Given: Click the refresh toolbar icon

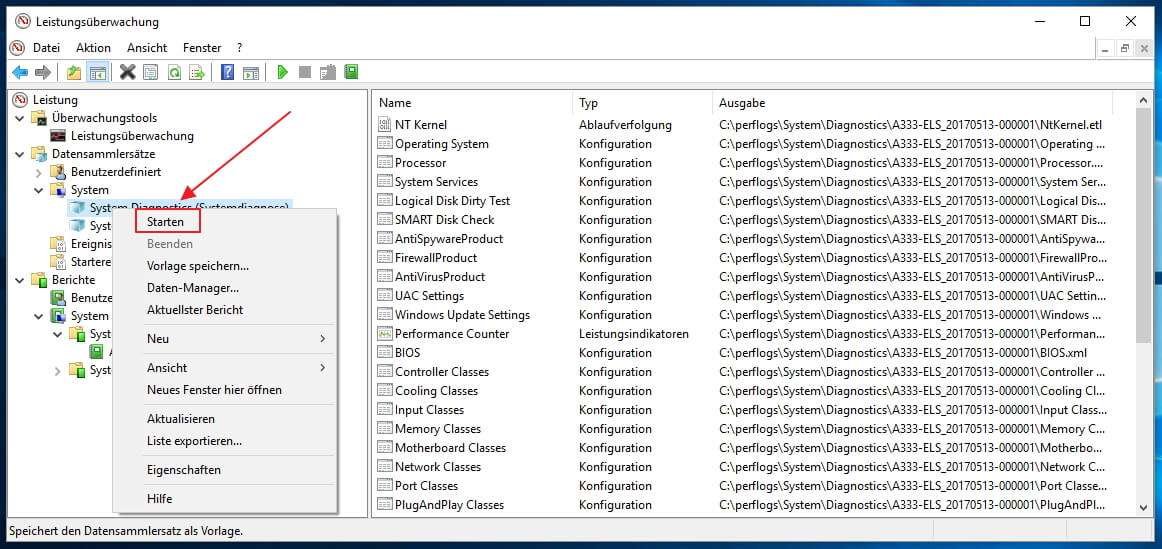Looking at the screenshot, I should (174, 72).
